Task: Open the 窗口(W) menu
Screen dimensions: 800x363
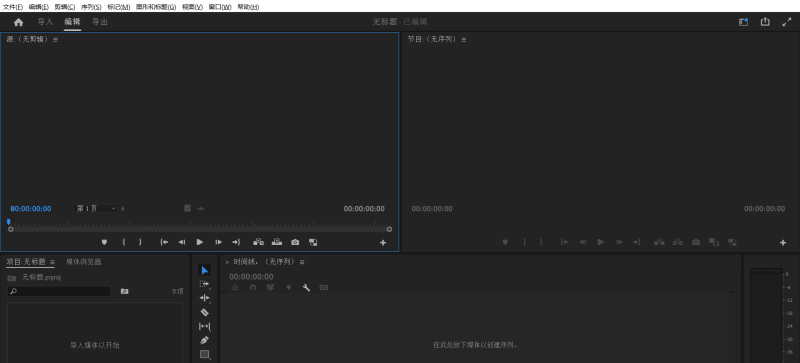Action: 220,7
